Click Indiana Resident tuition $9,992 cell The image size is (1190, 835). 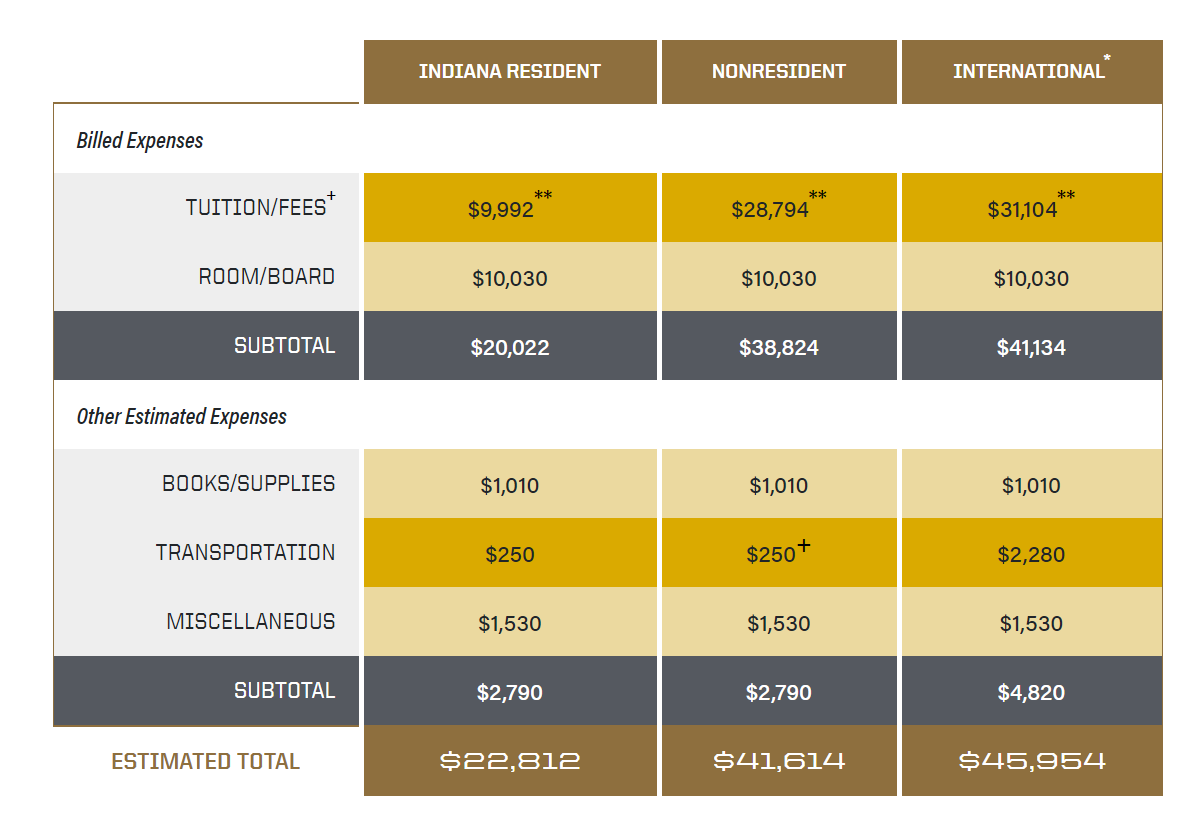[x=510, y=207]
